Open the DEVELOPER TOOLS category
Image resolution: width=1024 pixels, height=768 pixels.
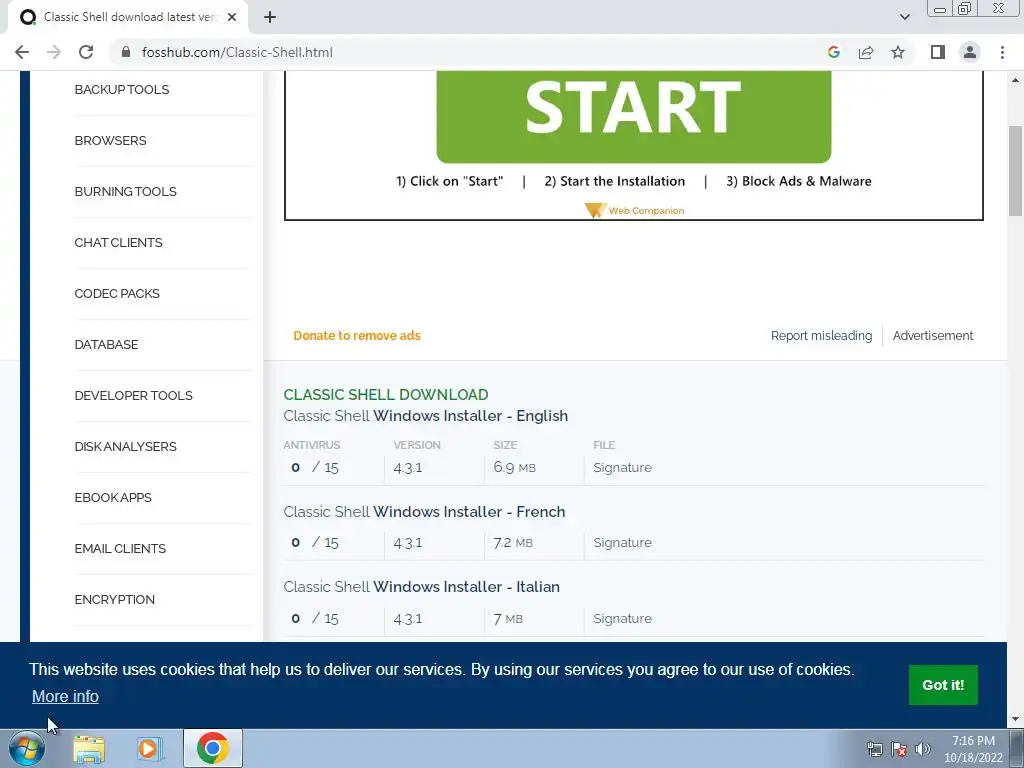pos(133,395)
